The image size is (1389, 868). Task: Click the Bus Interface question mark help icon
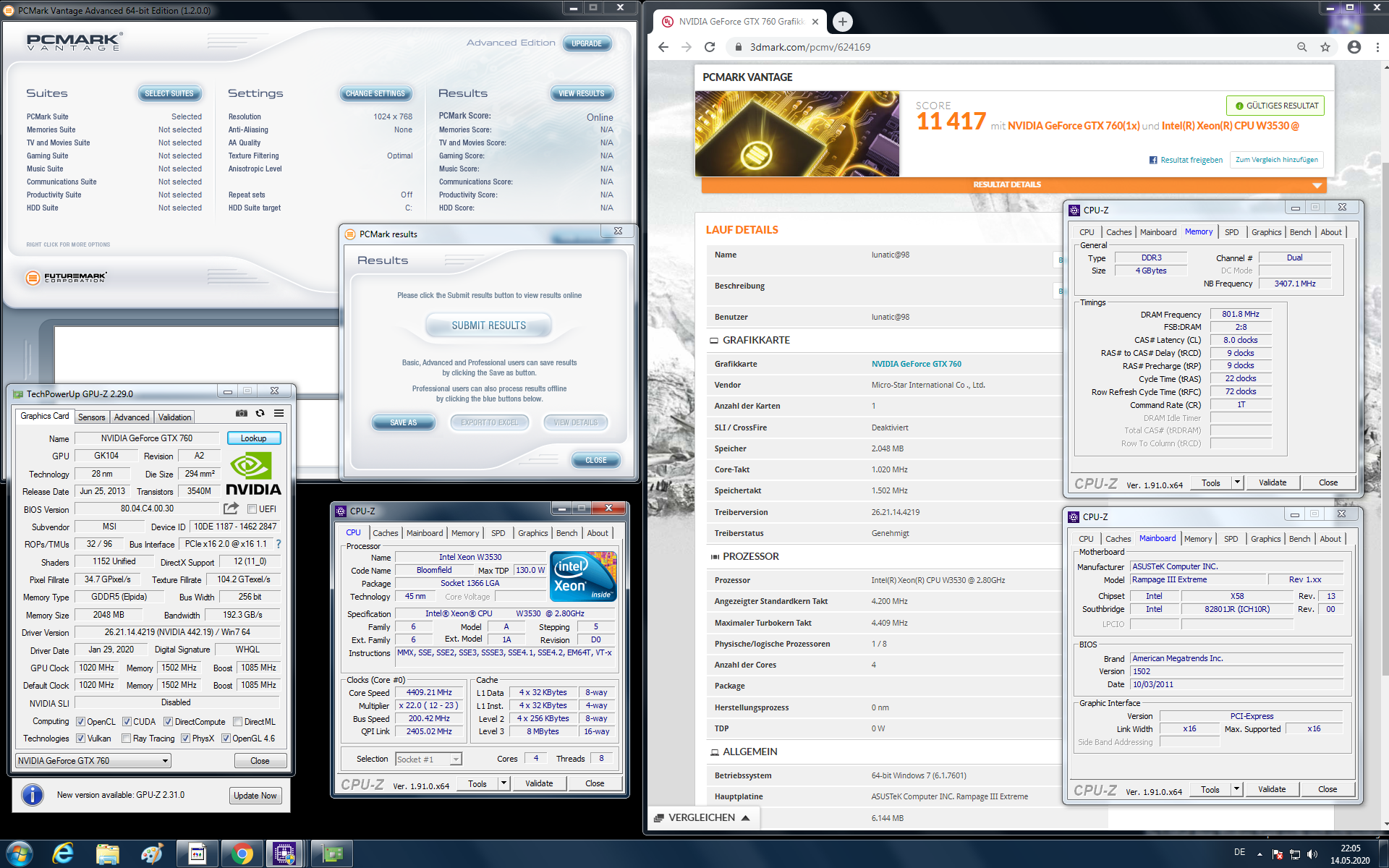pos(279,544)
